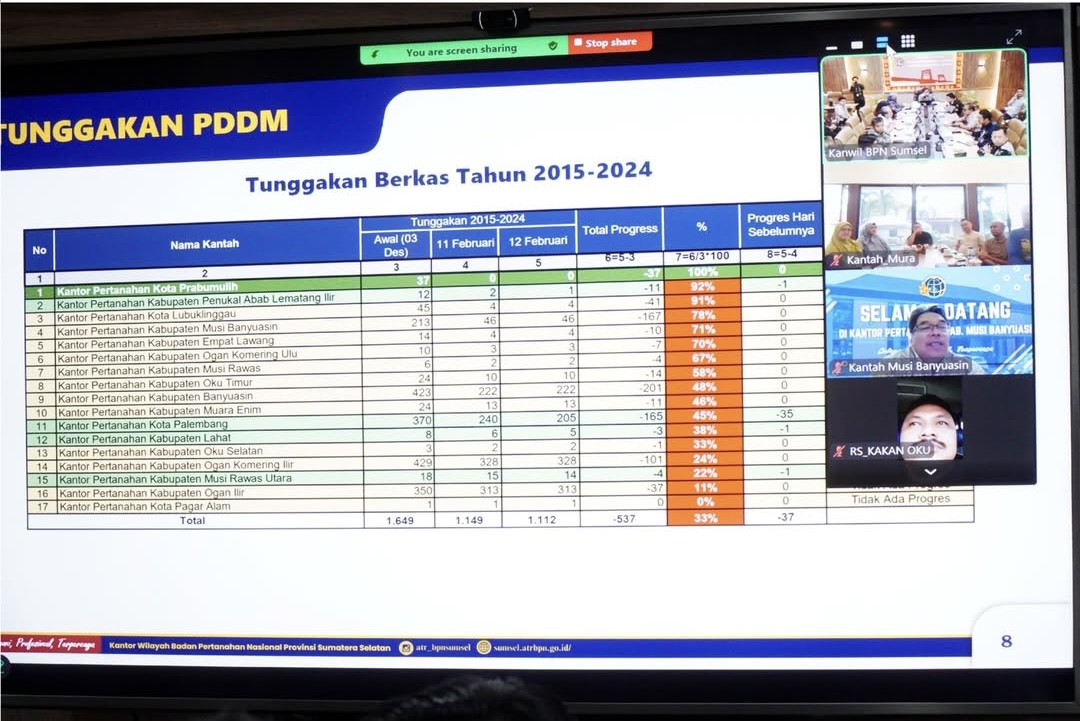
Task: Expand video panel with diagonal arrows icon
Action: coord(1014,37)
